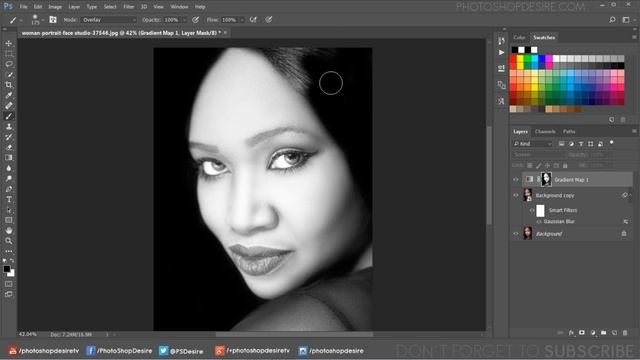Add a layer mask icon
This screenshot has width=640, height=360.
(x=582, y=333)
